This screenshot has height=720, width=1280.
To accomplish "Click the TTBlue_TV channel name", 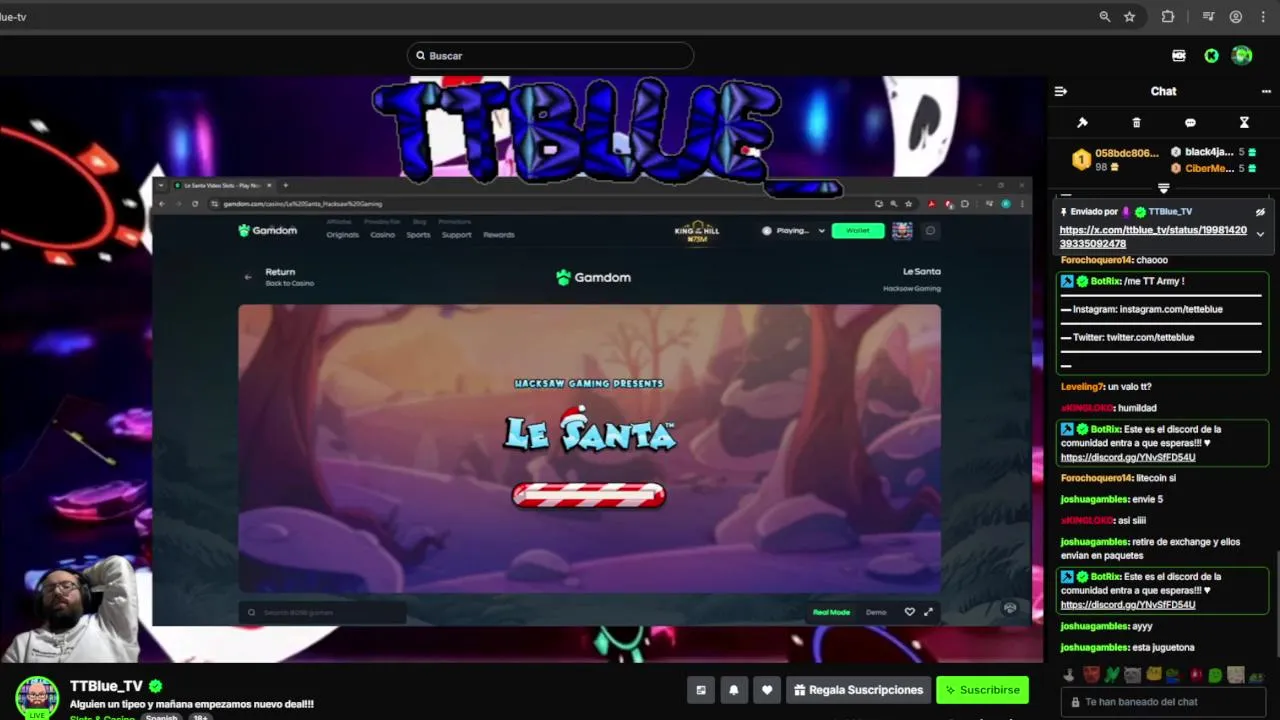I will pyautogui.click(x=106, y=686).
